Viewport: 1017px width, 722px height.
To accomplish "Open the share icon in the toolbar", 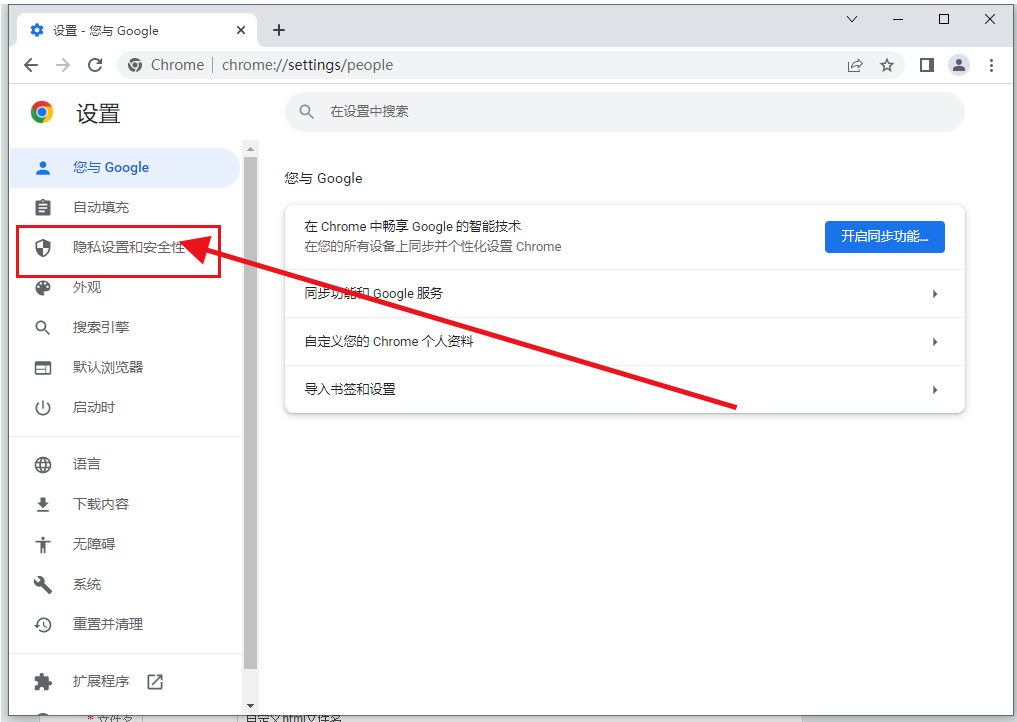I will 855,65.
